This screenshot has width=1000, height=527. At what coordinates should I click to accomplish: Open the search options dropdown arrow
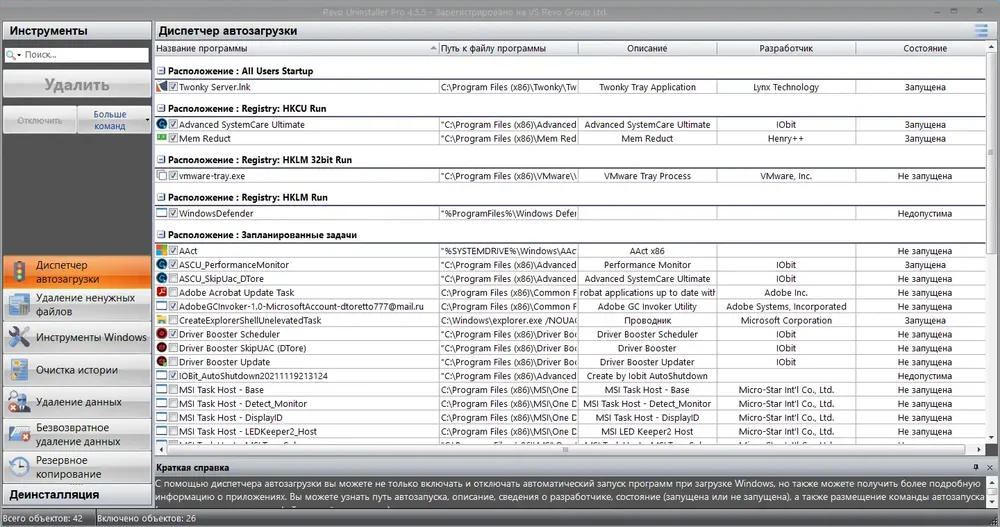19,56
